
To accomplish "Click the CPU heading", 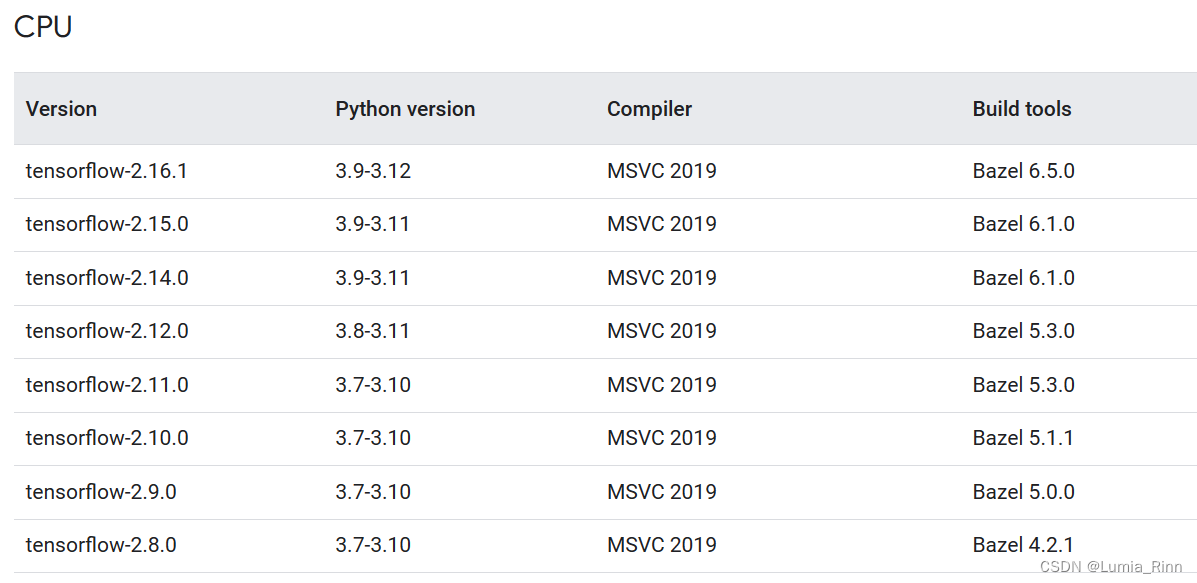I will 41,26.
